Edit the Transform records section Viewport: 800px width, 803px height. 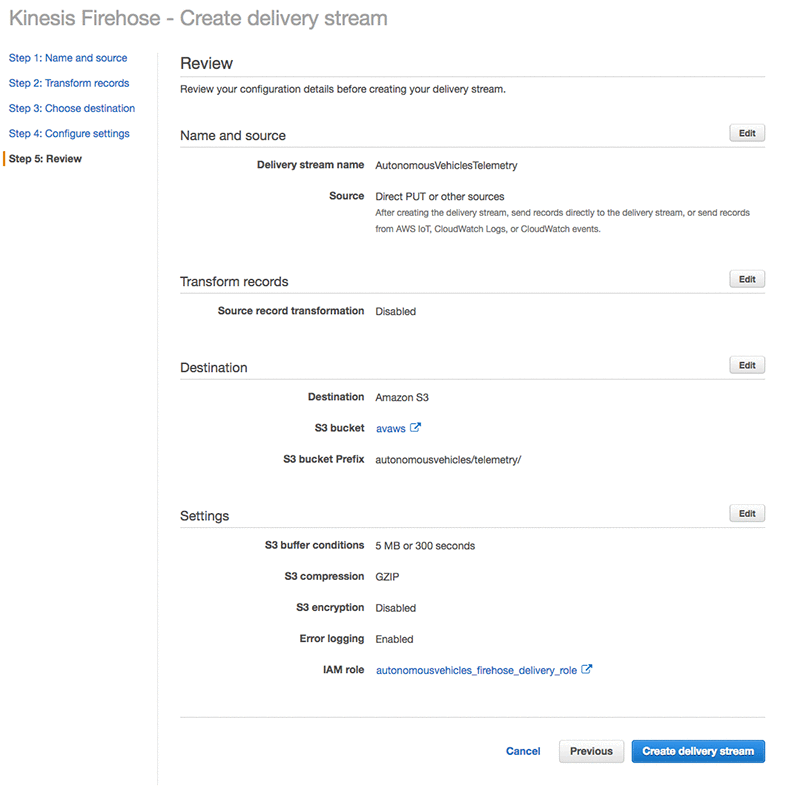747,279
